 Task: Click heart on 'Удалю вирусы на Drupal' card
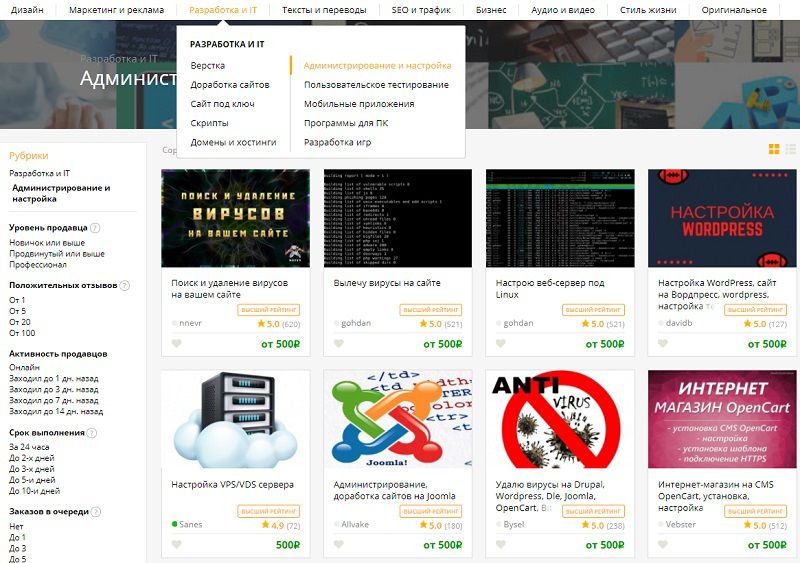point(501,545)
